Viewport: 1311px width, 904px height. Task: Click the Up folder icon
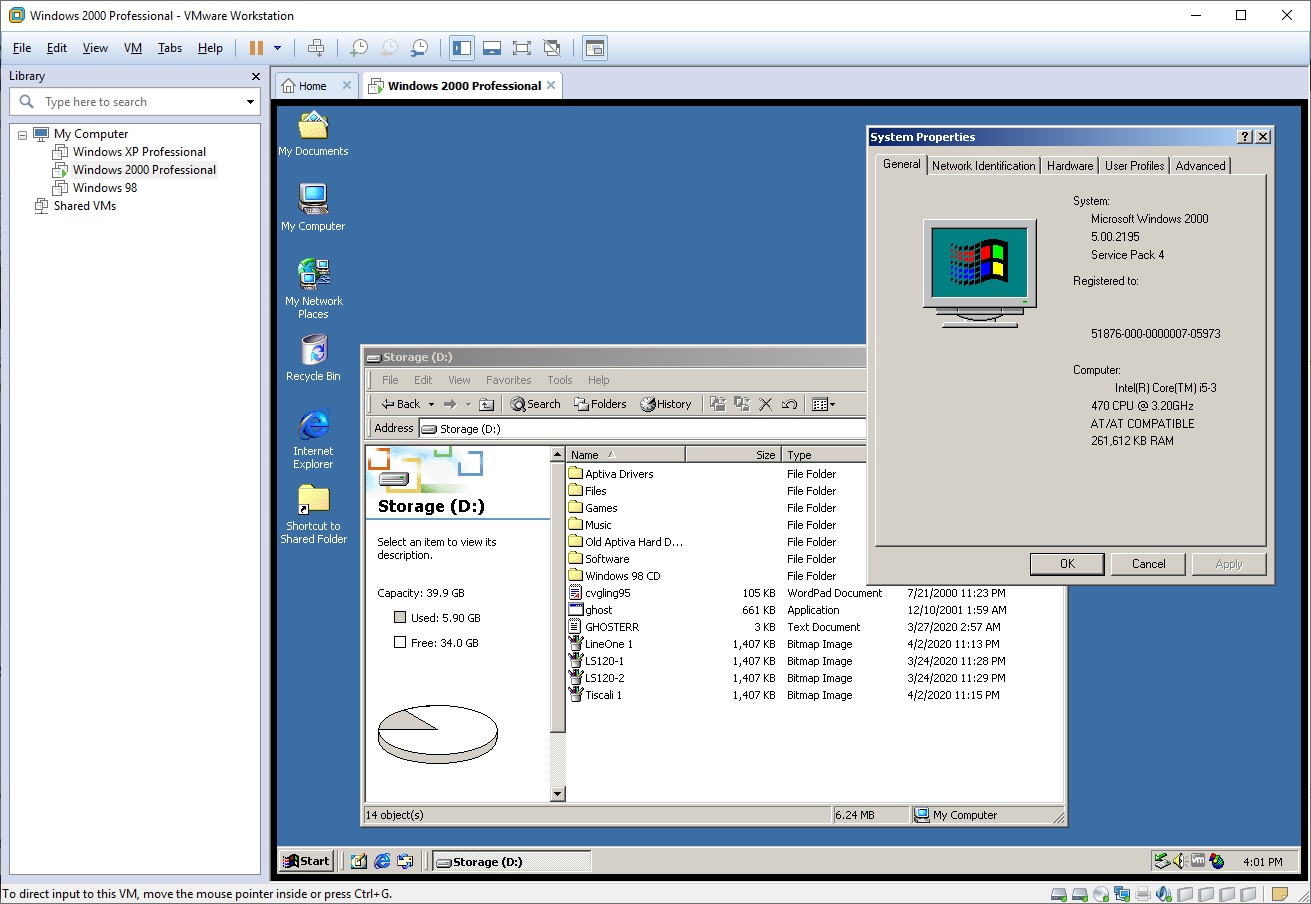tap(486, 404)
